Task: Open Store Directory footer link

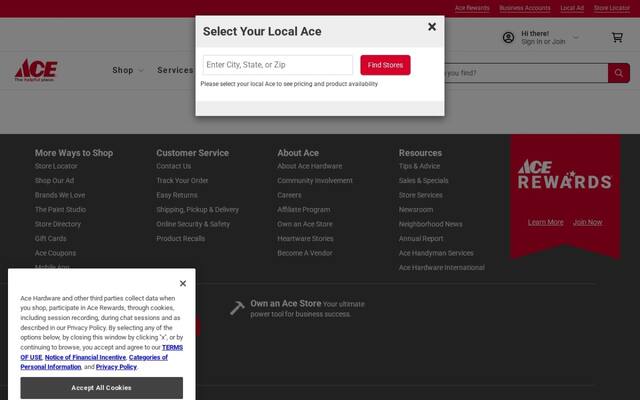Action: (58, 224)
